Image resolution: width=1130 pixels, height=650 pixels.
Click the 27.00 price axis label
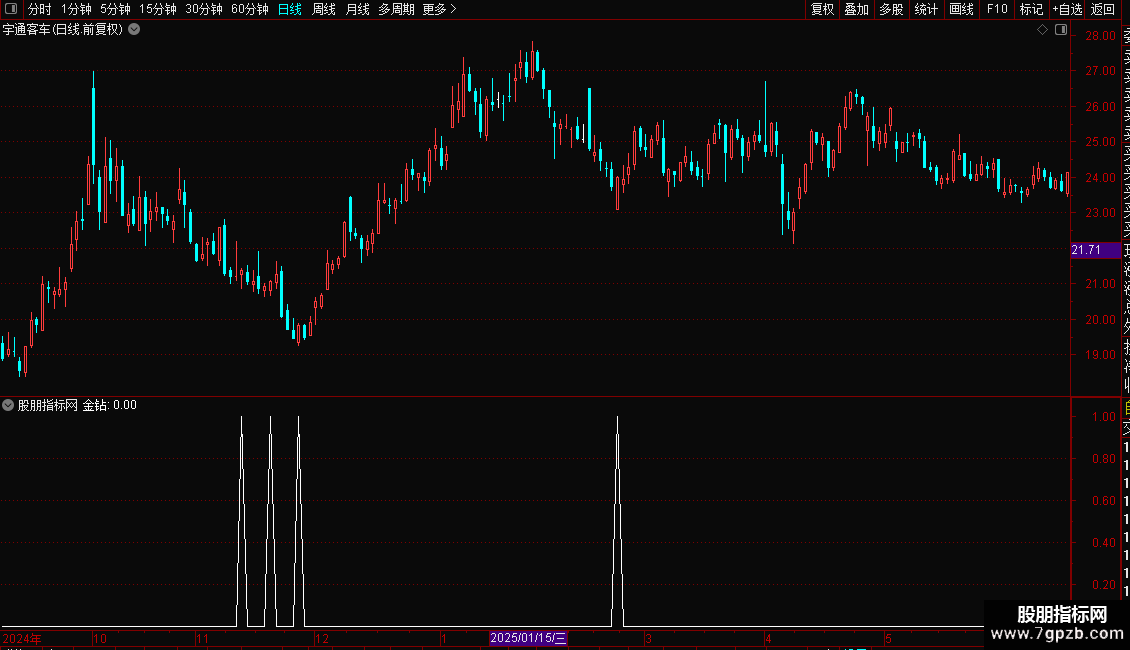(1100, 71)
